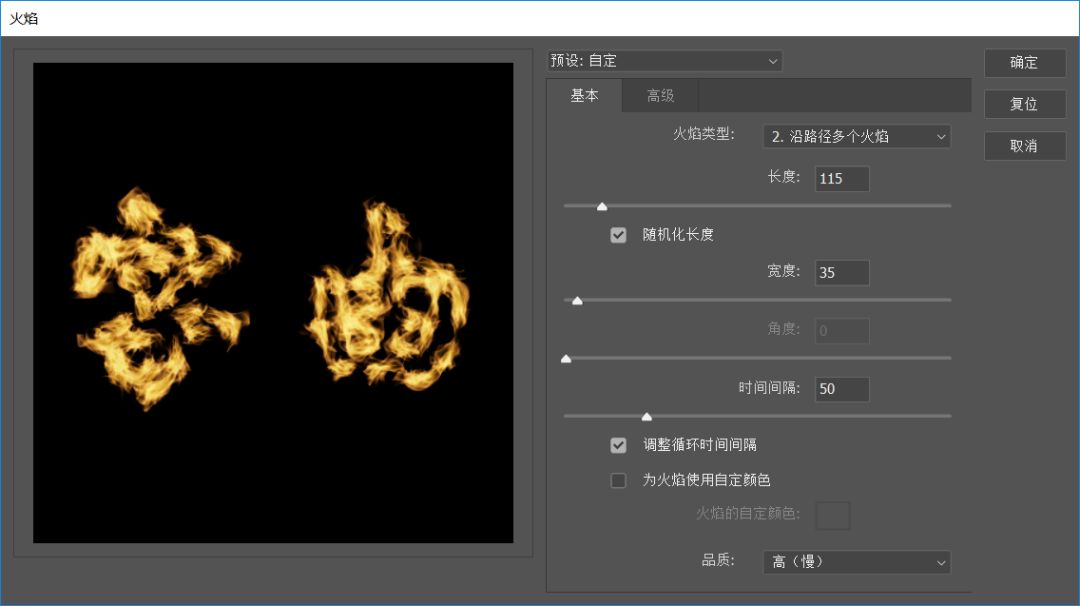
Task: Click the 时间间隔 slider handle
Action: point(646,416)
